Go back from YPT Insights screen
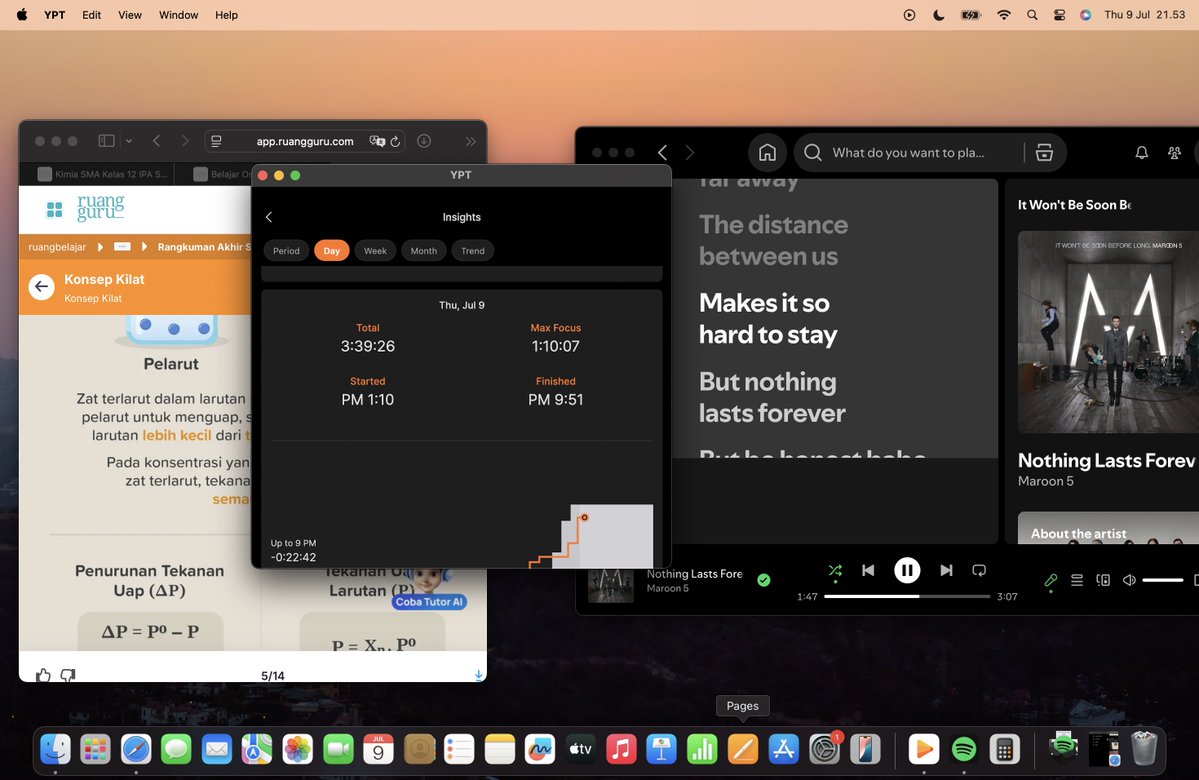The height and width of the screenshot is (780, 1199). pyautogui.click(x=269, y=217)
